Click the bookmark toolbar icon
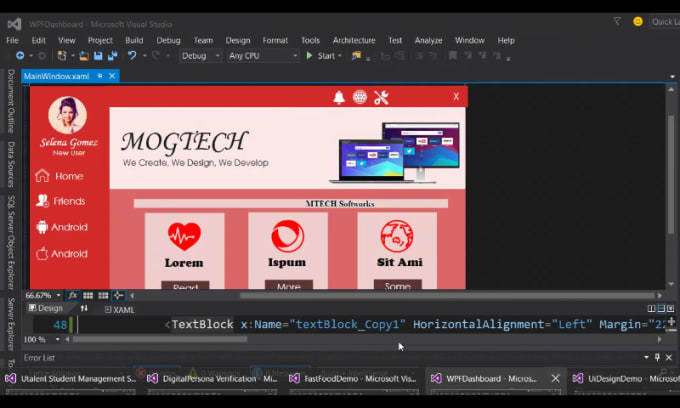The width and height of the screenshot is (680, 408). 452,55
